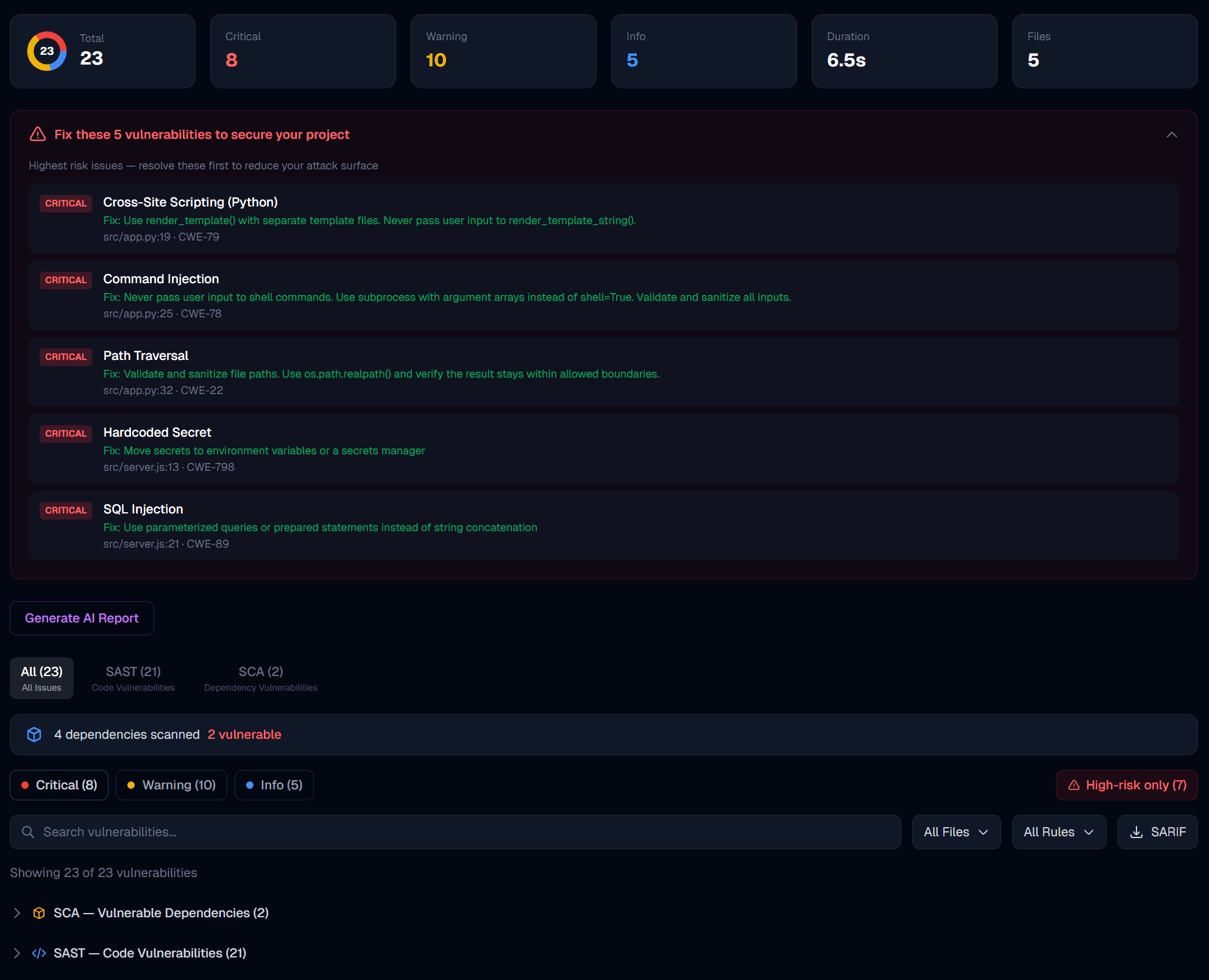Click the warning triangle in High-risk only filter
The image size is (1209, 980).
click(1074, 785)
